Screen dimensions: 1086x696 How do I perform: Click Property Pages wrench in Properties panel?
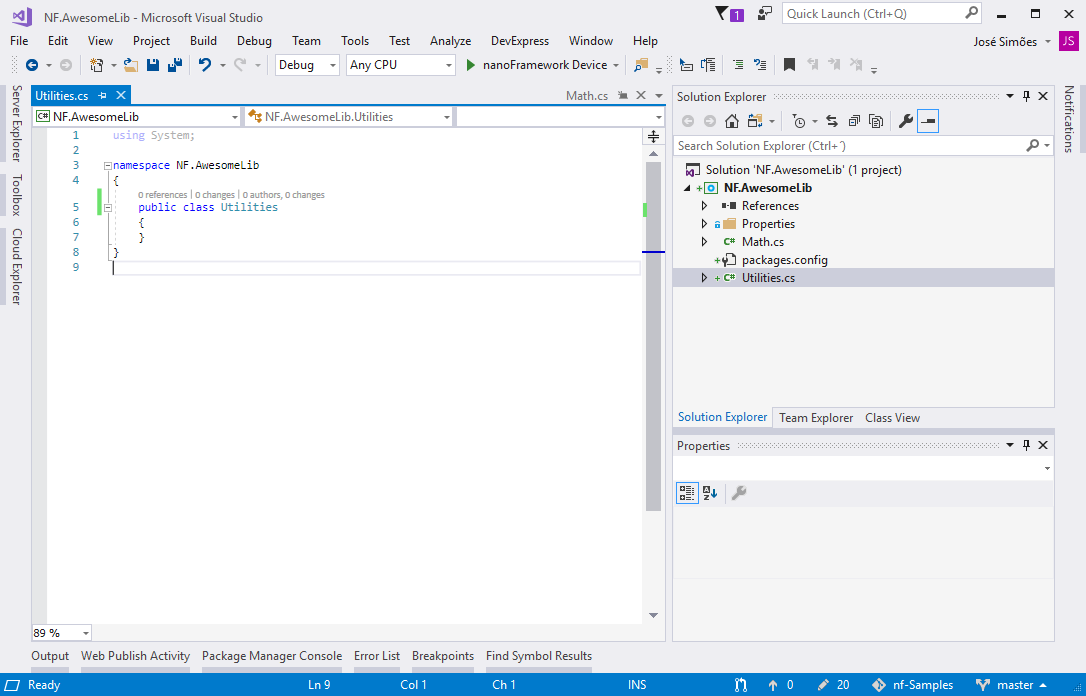tap(739, 493)
